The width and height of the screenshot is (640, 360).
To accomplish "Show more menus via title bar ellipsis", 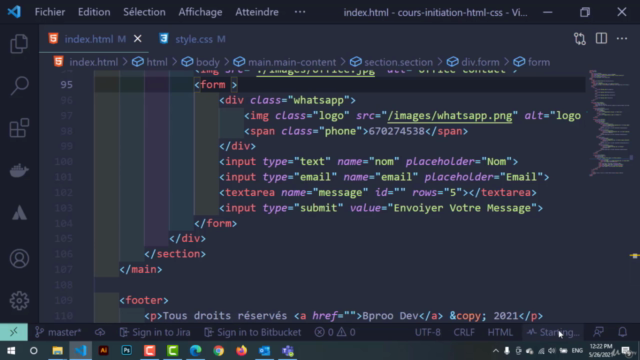I will 300,12.
